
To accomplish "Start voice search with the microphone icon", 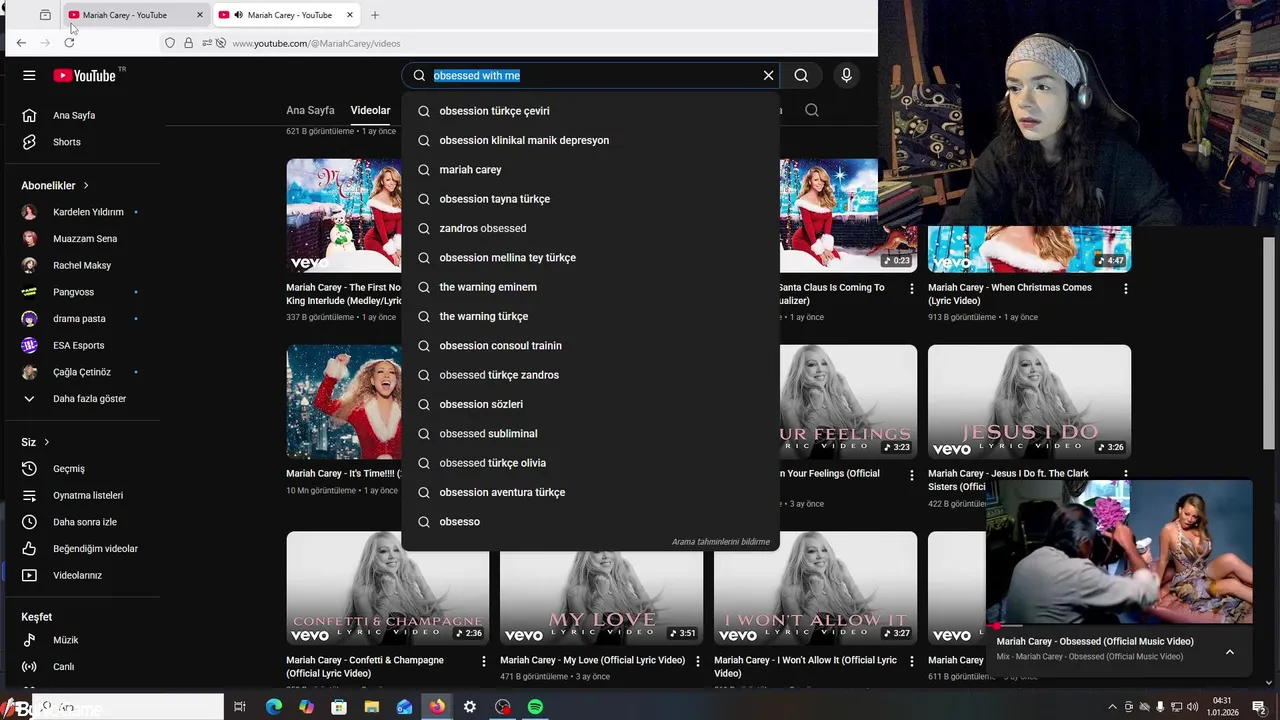I will [x=846, y=75].
